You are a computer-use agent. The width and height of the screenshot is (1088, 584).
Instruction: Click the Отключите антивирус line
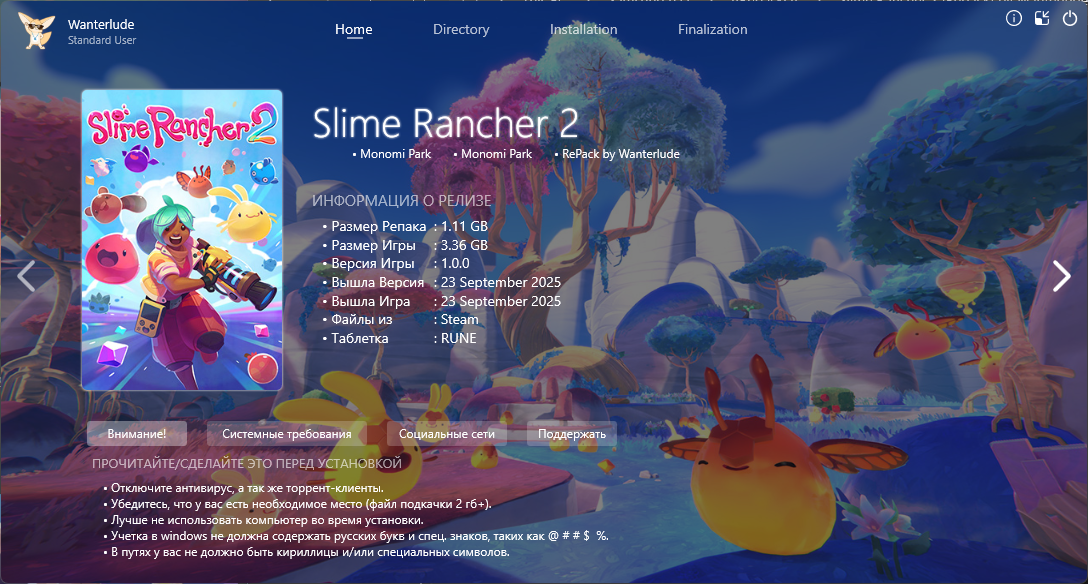(x=247, y=488)
